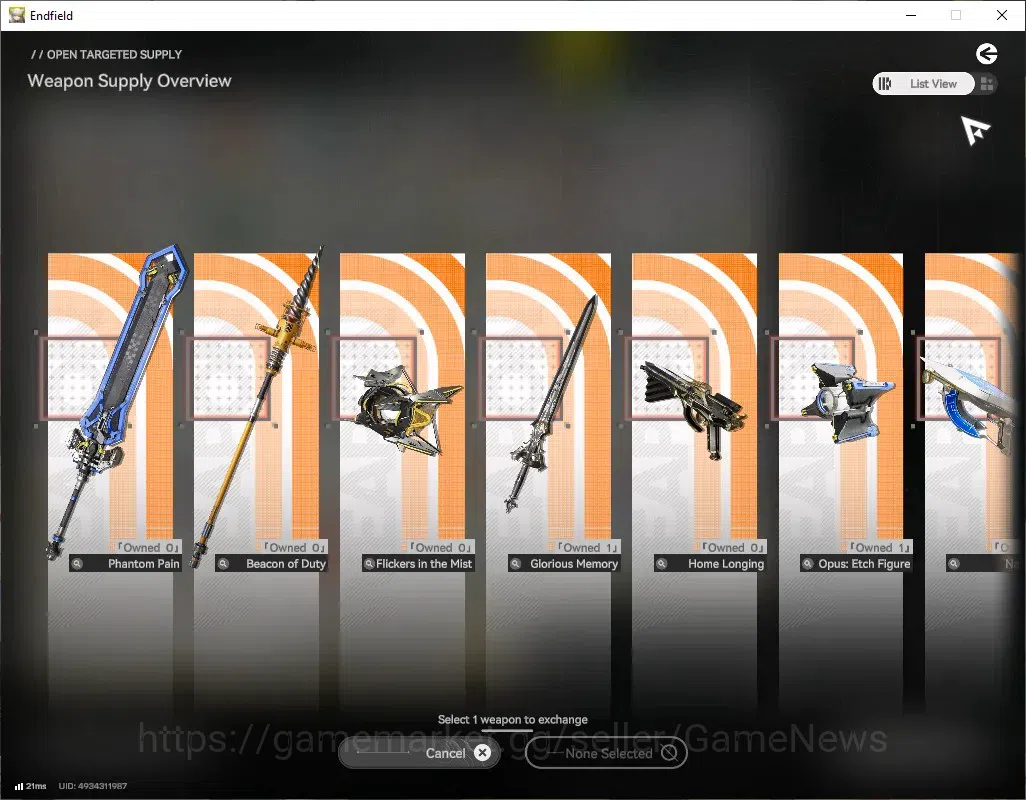This screenshot has width=1026, height=800.
Task: Open details magnifier for Glorious Memory
Action: click(516, 564)
